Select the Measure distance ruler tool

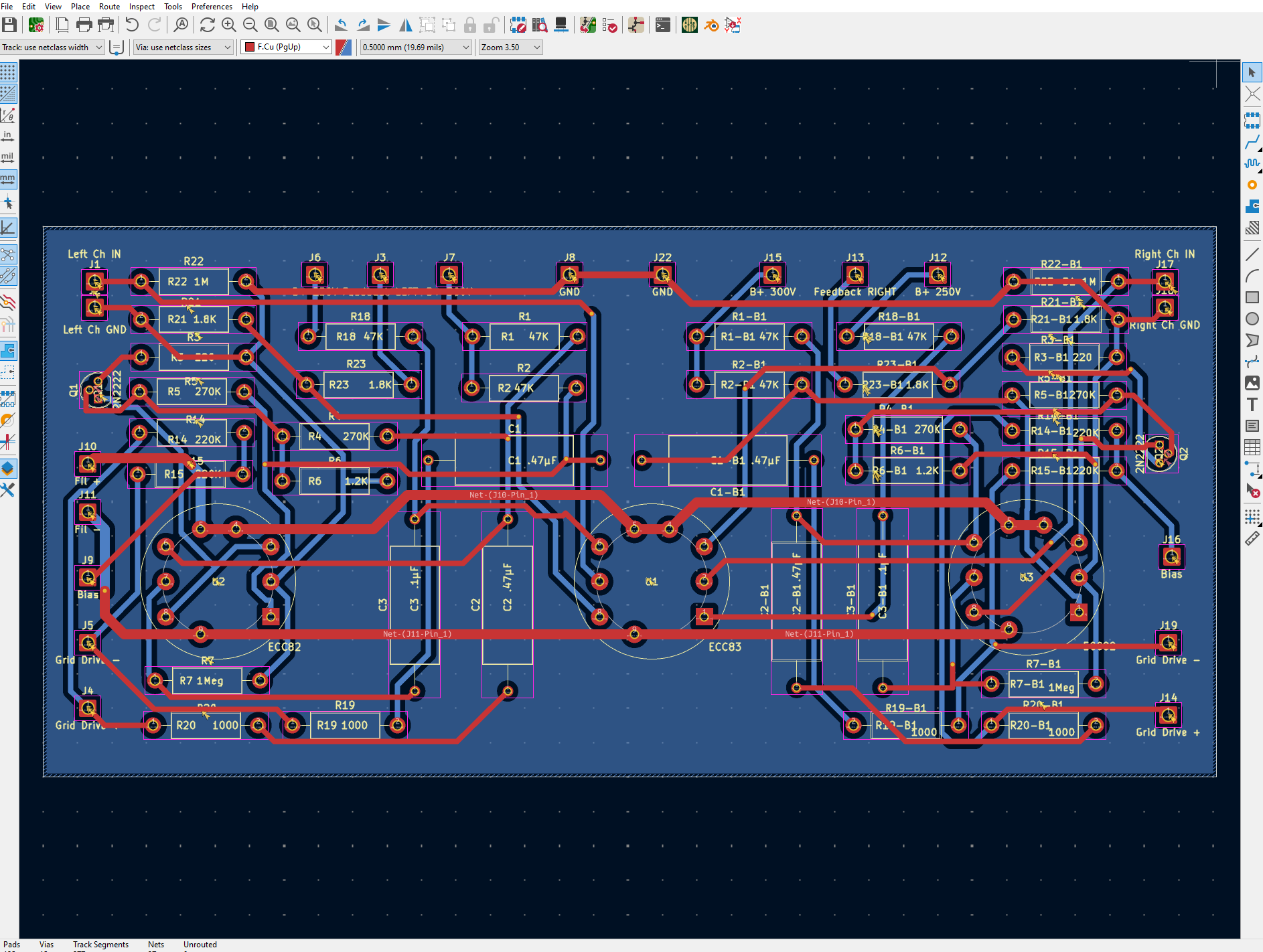1252,538
